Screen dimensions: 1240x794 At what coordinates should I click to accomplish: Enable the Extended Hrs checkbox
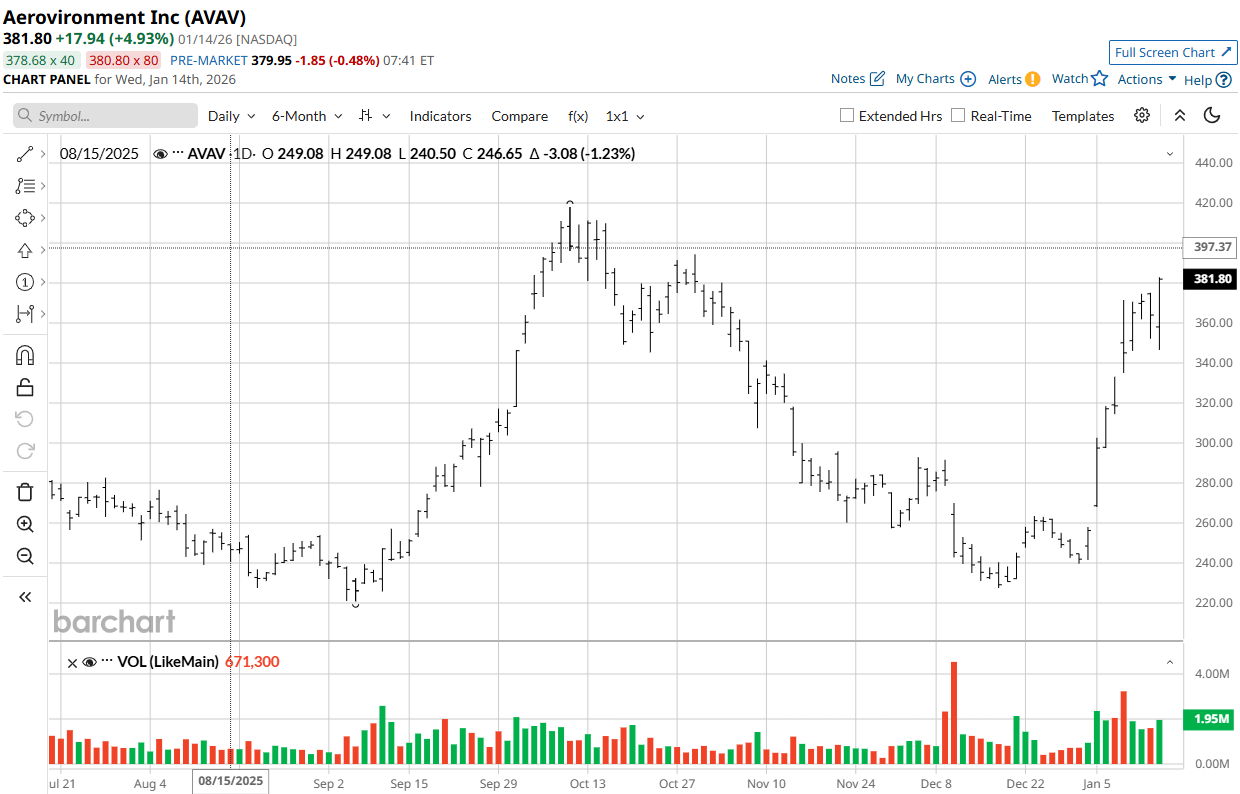tap(847, 116)
